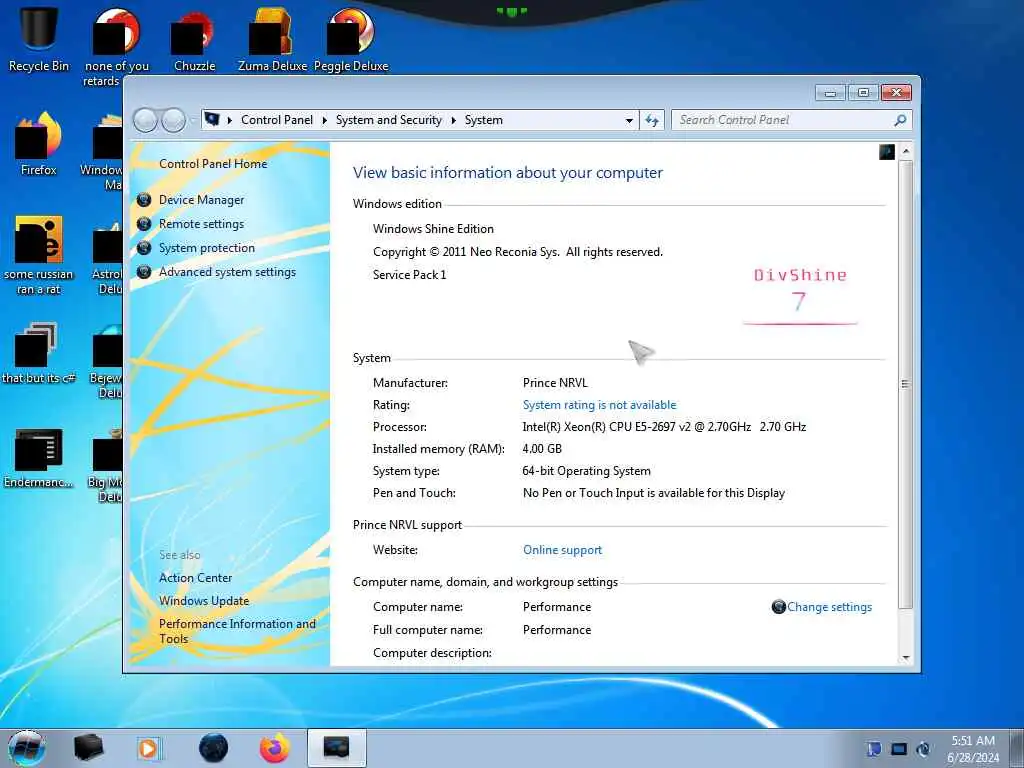
Task: Open Windows Update link
Action: coord(204,601)
